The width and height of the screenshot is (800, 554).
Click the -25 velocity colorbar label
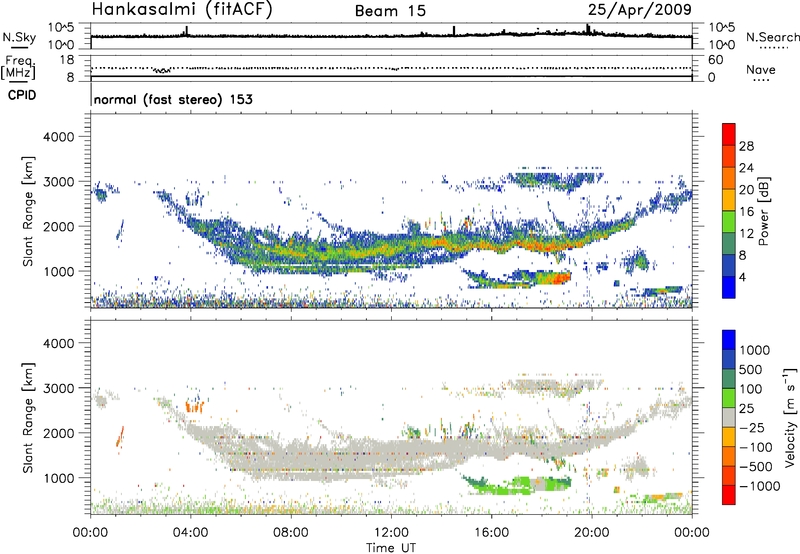coord(752,428)
